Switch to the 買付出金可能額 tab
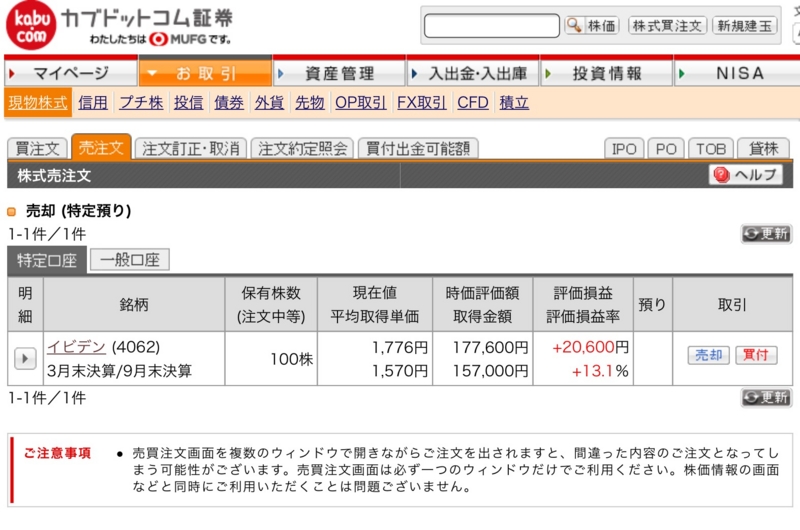The height and width of the screenshot is (530, 800). [x=418, y=148]
